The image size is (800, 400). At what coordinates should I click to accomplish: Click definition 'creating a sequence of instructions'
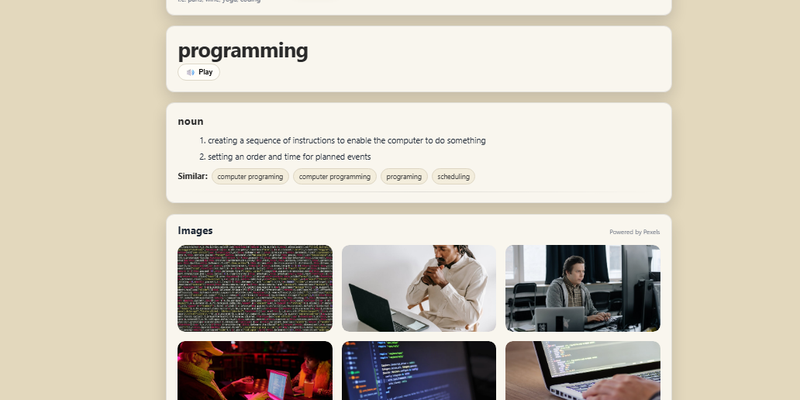click(x=347, y=140)
